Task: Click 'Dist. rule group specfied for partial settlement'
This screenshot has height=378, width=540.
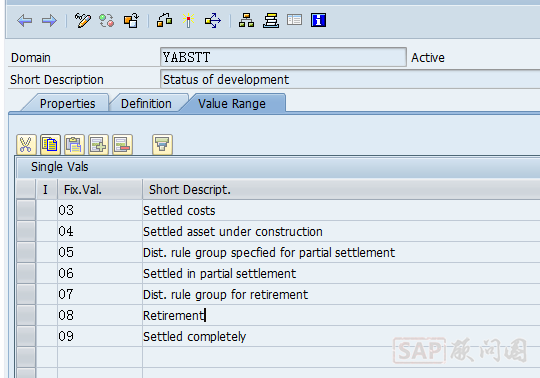Action: [x=269, y=253]
